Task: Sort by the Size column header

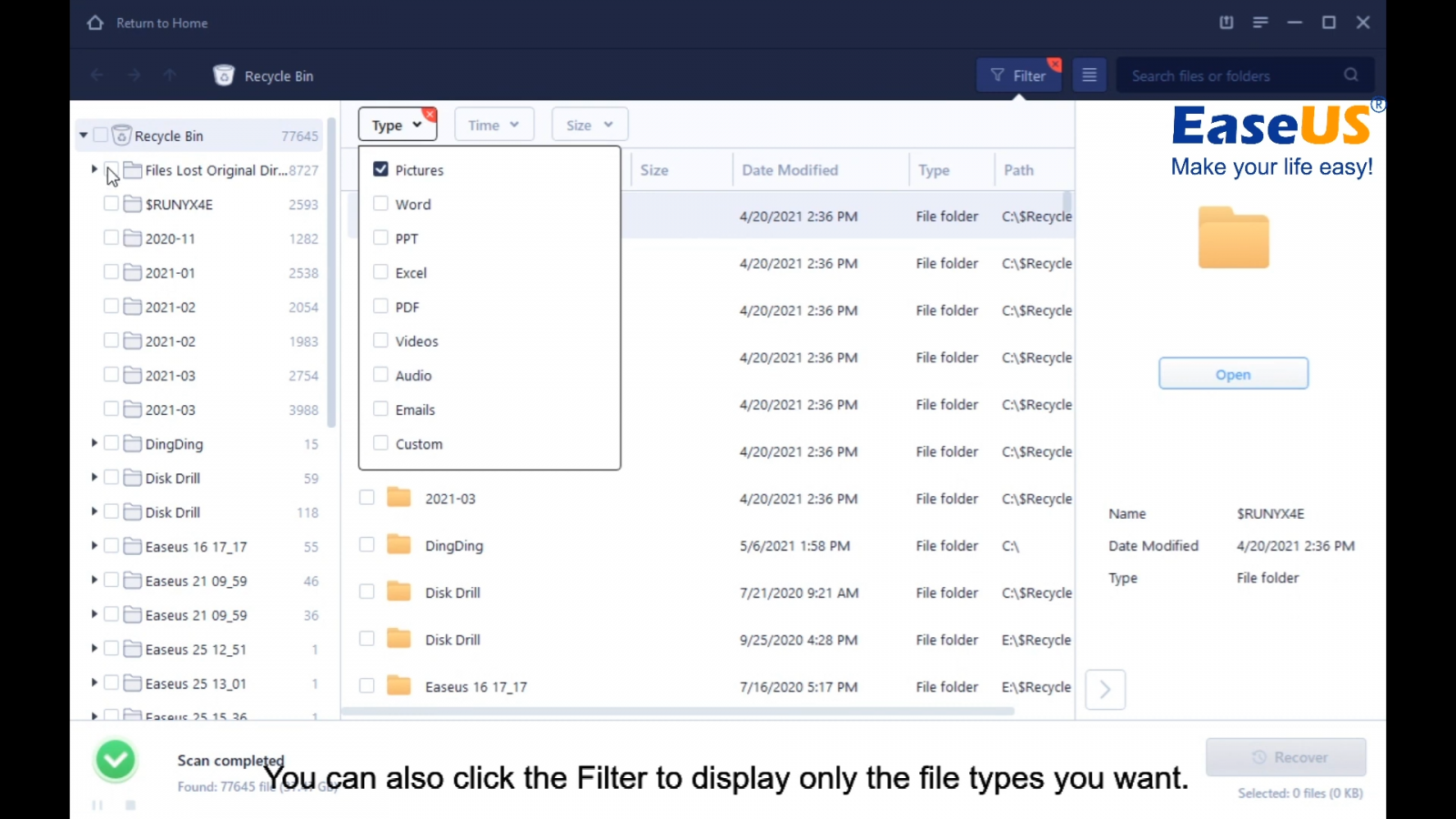Action: point(654,170)
